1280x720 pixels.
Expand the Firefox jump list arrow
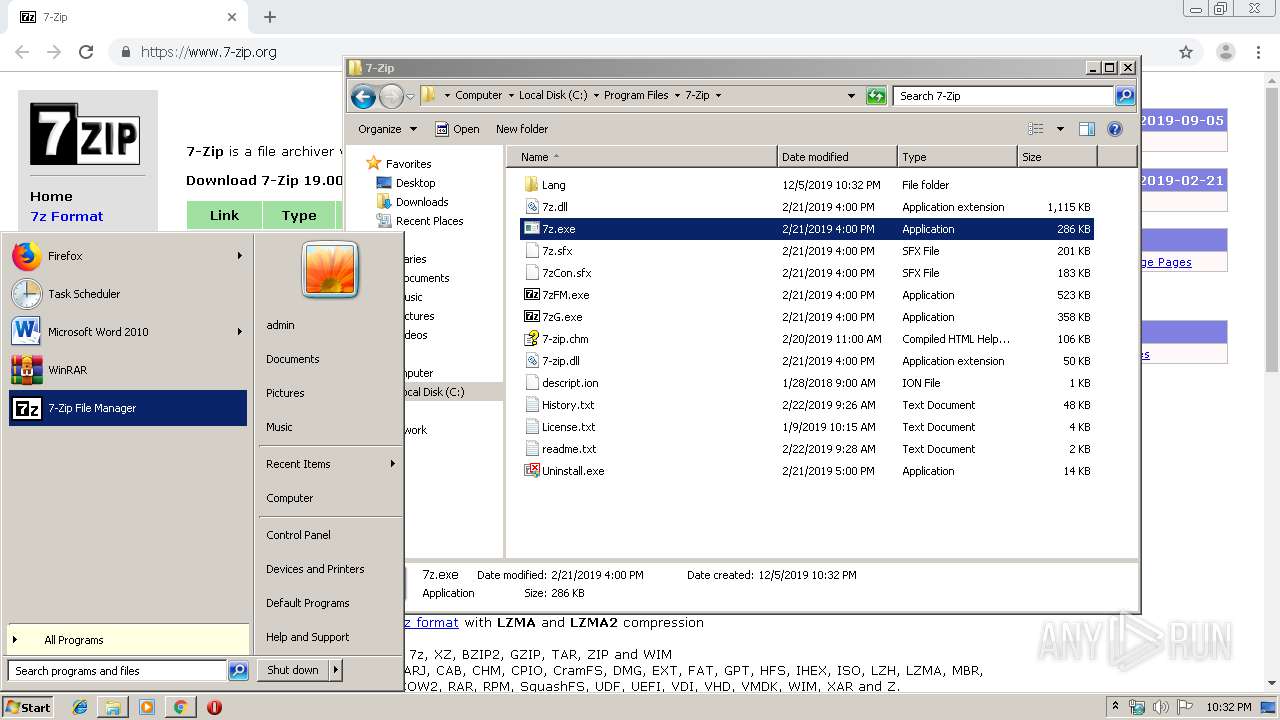pos(240,256)
